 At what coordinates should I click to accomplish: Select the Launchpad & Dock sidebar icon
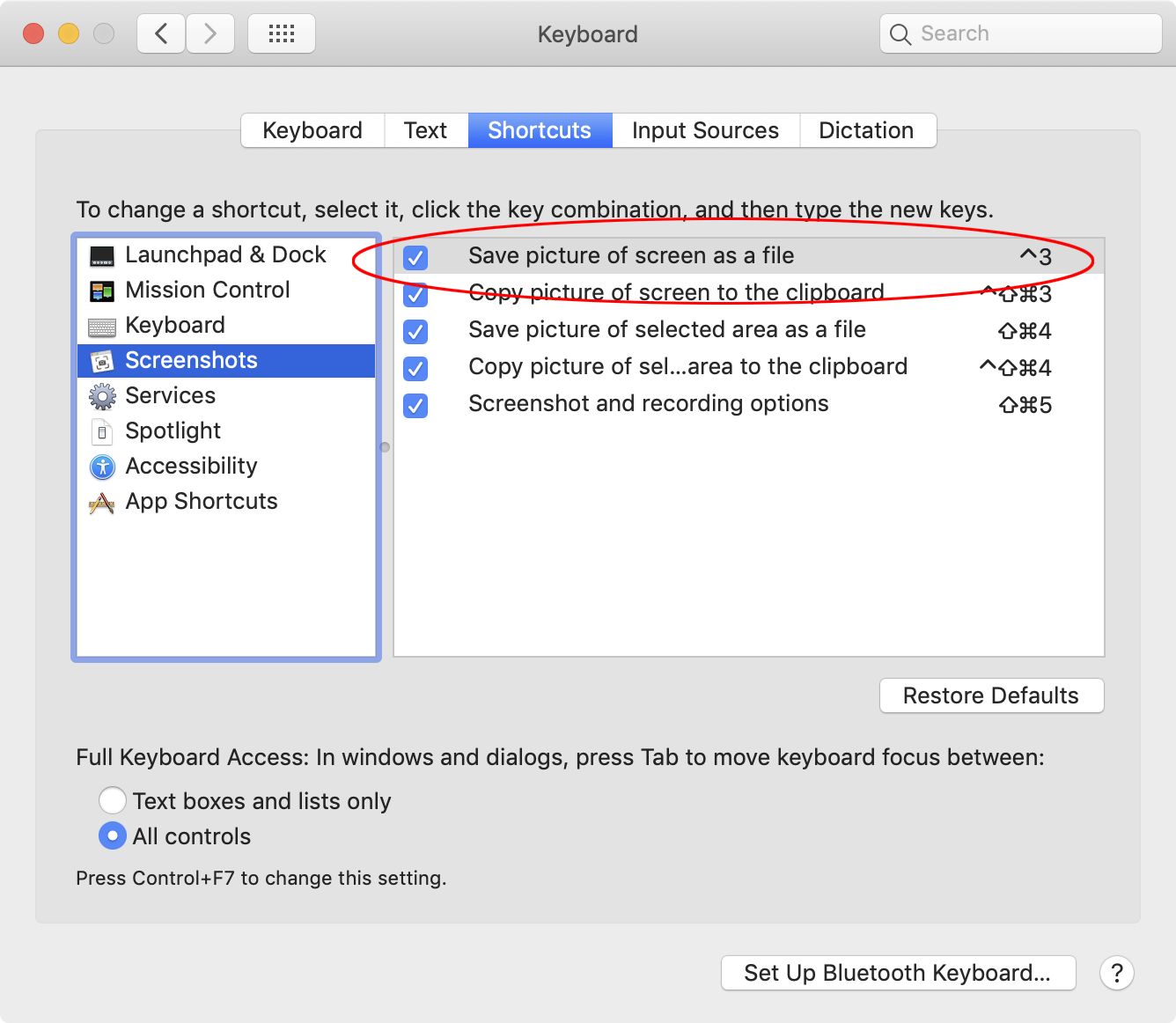click(x=102, y=255)
